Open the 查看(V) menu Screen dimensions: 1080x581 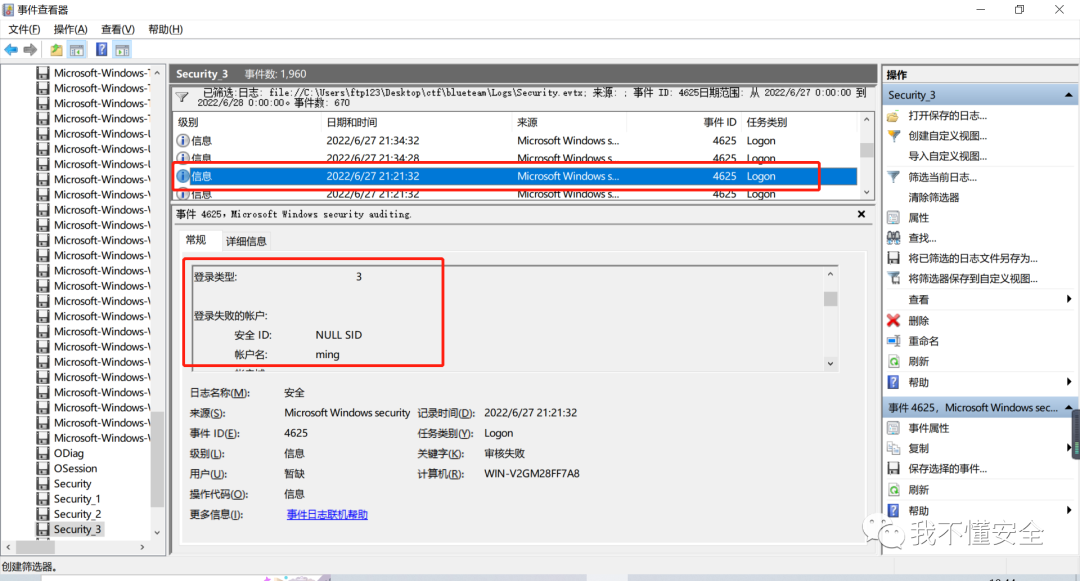point(118,29)
